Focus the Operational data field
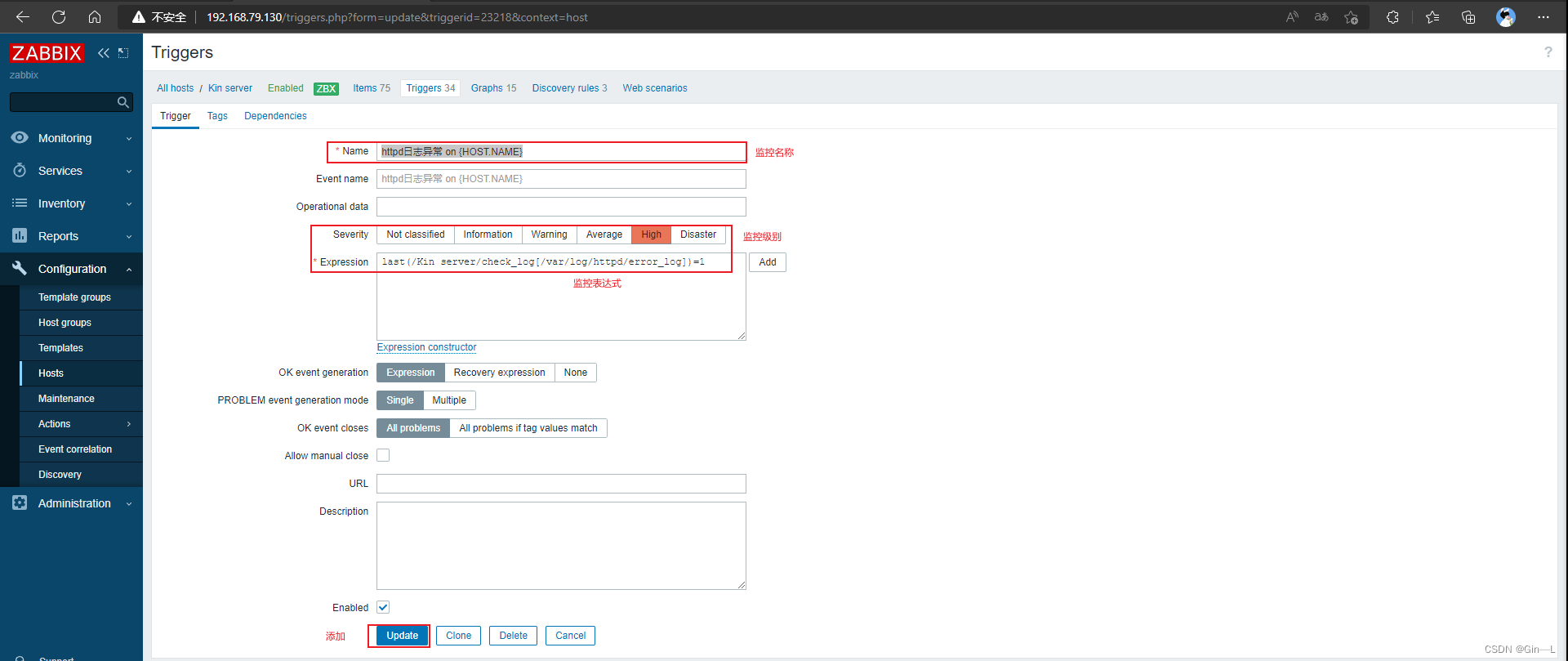The height and width of the screenshot is (661, 1568). 561,207
